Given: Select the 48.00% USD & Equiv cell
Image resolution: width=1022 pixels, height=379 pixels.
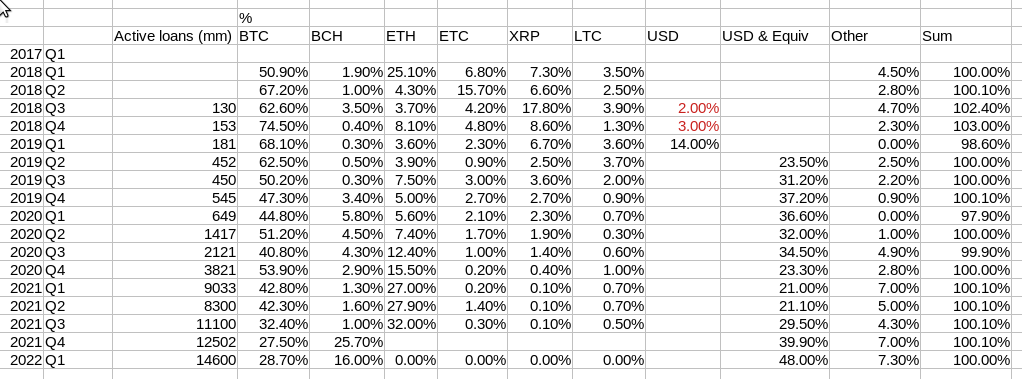Looking at the screenshot, I should pyautogui.click(x=774, y=359).
